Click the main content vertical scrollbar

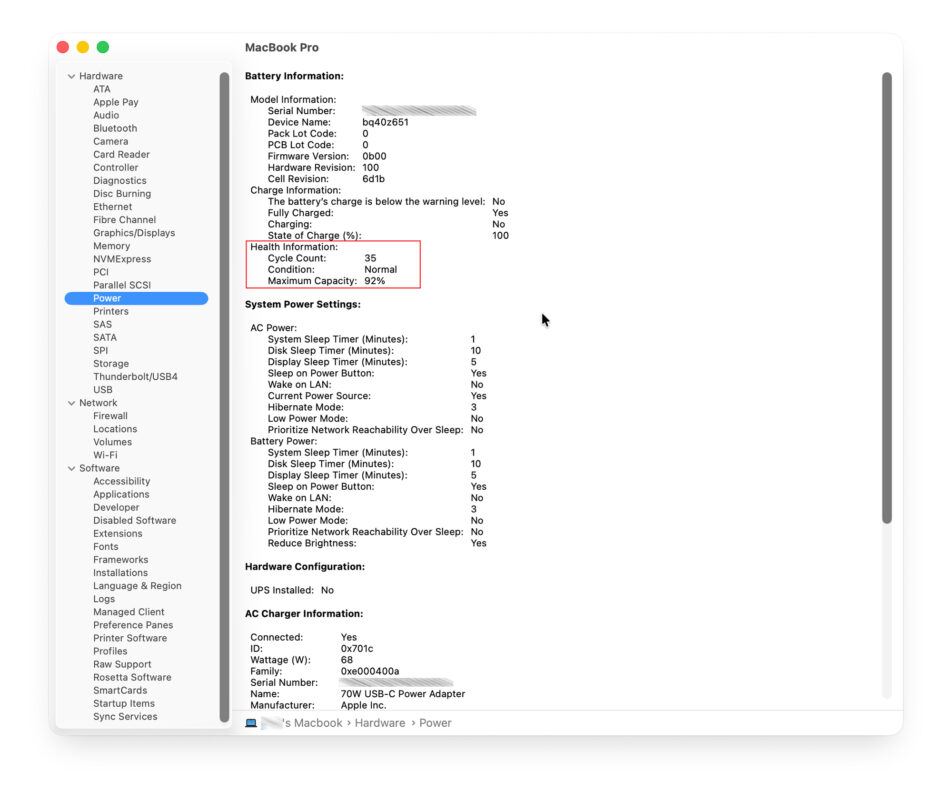click(x=886, y=300)
